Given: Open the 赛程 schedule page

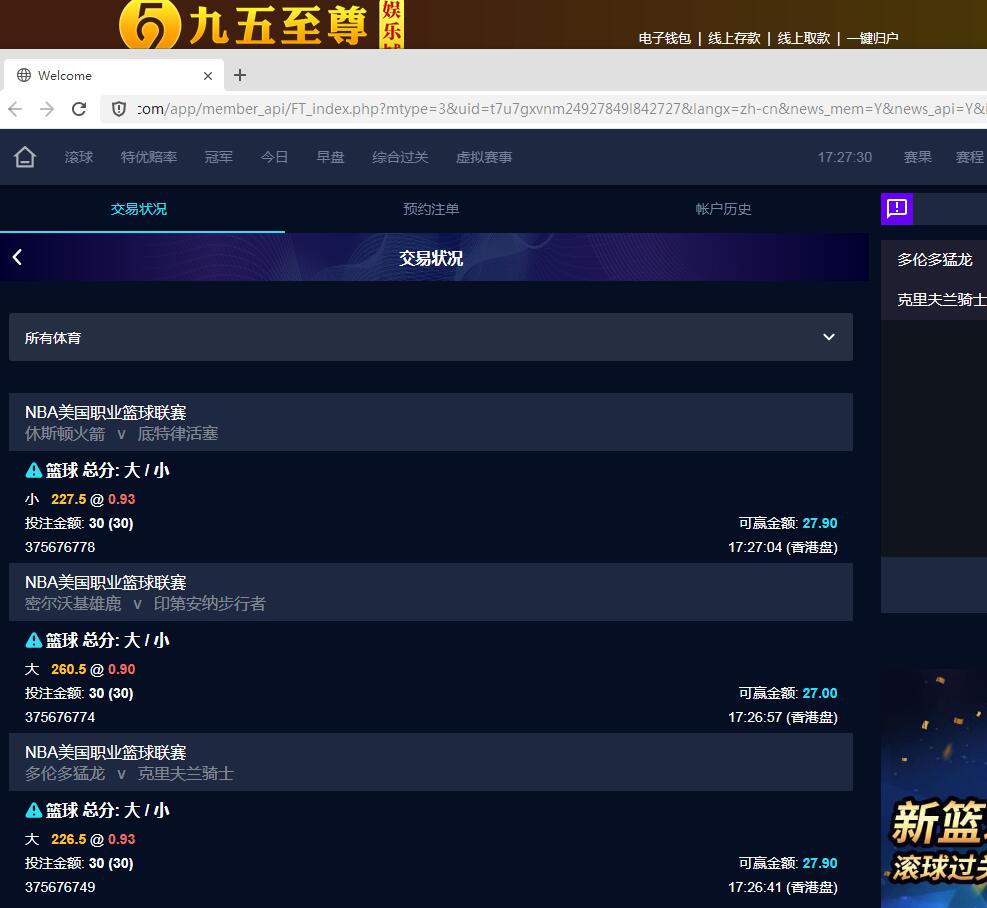Looking at the screenshot, I should [x=969, y=157].
